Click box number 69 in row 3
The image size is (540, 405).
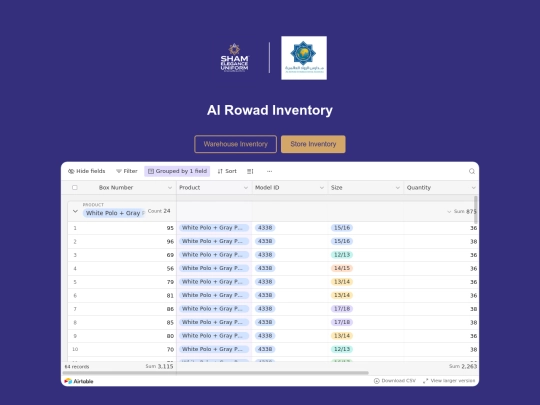[x=170, y=255]
